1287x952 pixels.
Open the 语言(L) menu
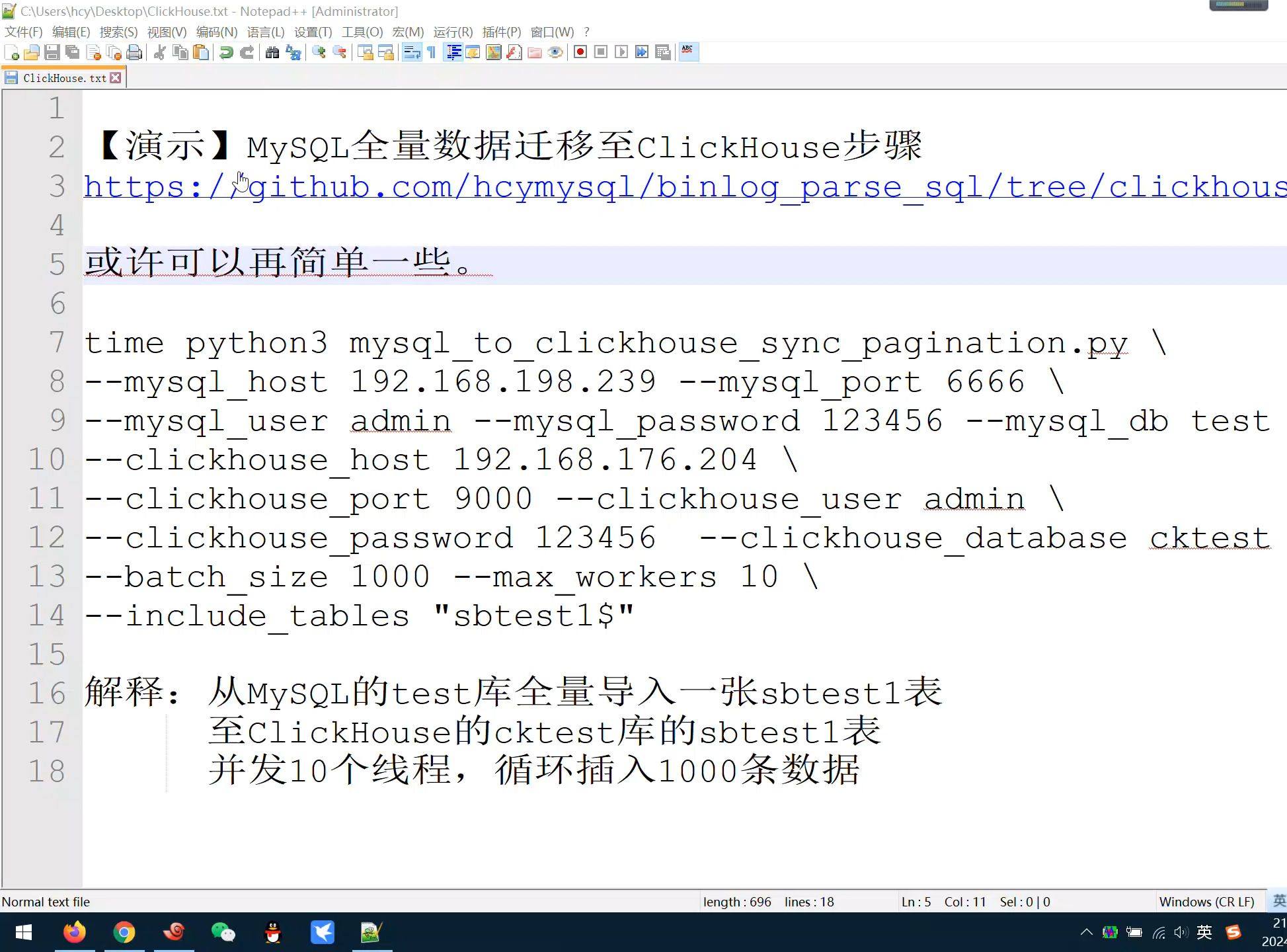(x=265, y=32)
